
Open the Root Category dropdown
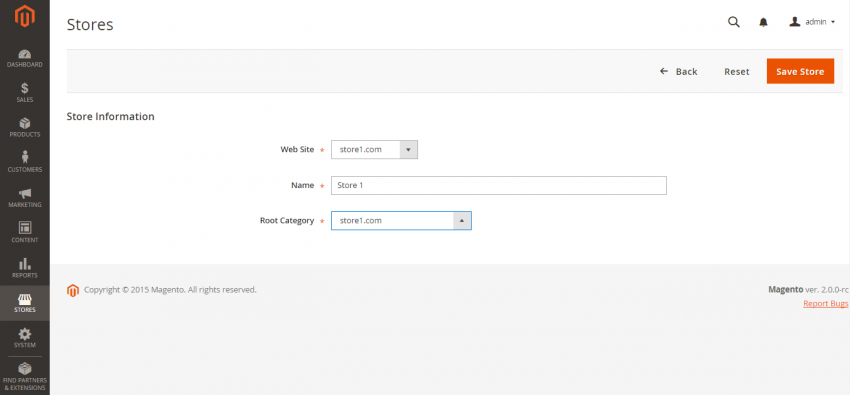(401, 221)
